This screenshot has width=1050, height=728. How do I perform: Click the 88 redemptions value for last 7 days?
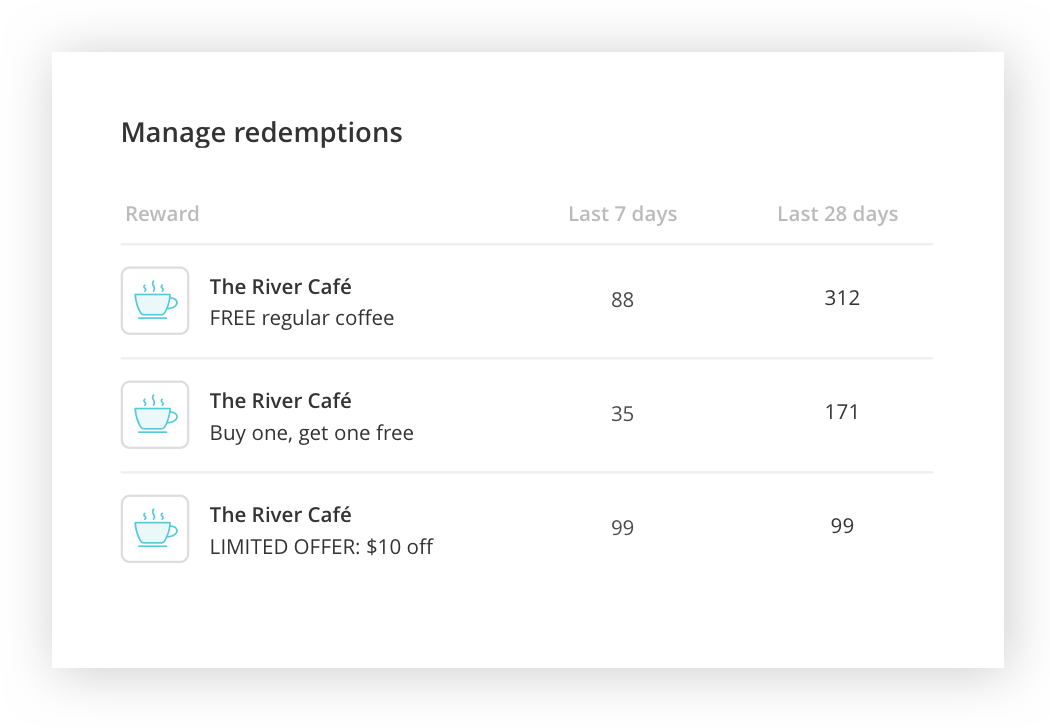pyautogui.click(x=622, y=300)
